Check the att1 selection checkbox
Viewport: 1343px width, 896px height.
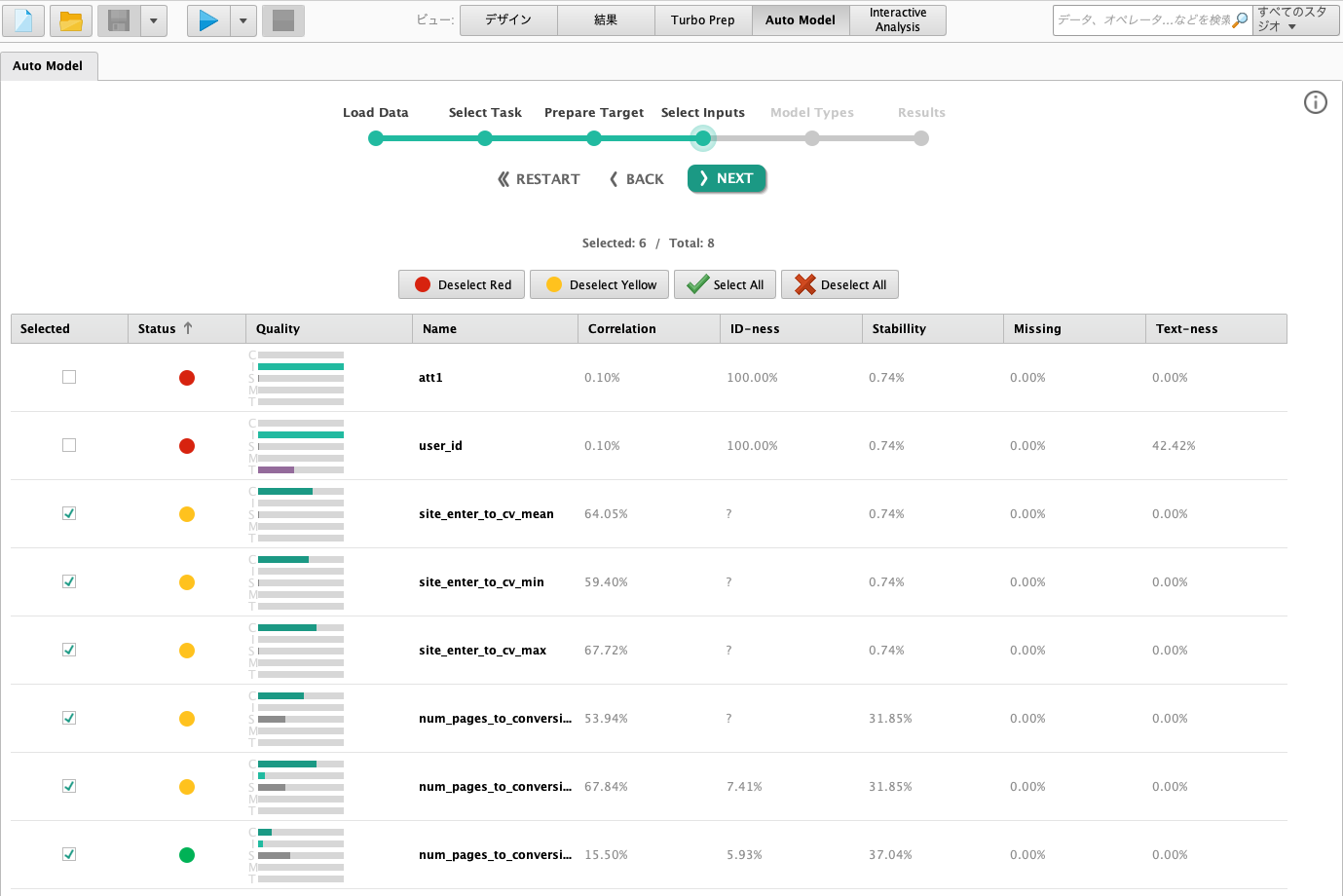coord(69,377)
